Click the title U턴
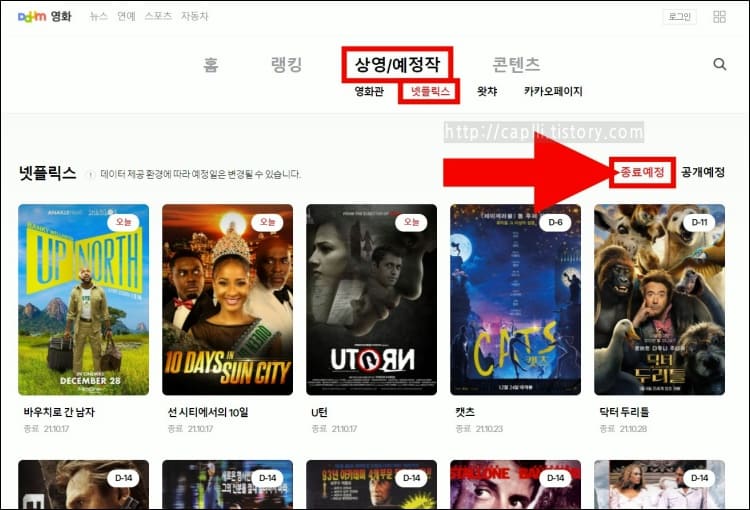The image size is (750, 510). click(x=320, y=412)
